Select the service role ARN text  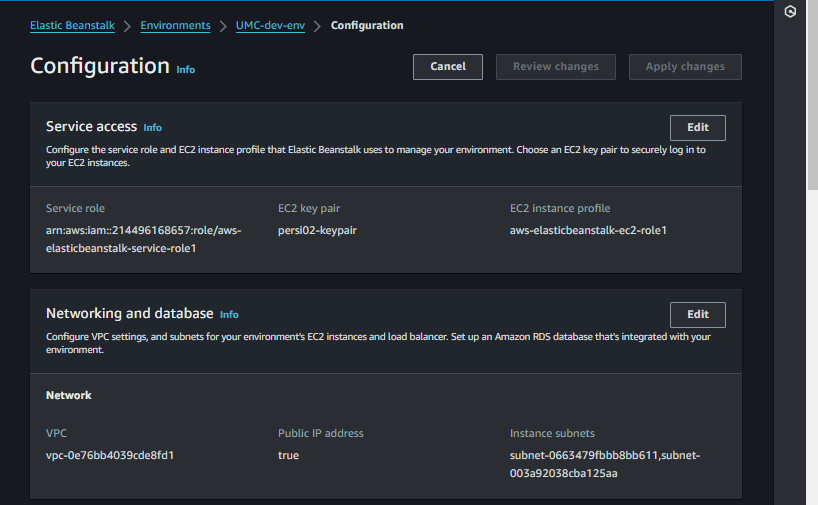[143, 239]
